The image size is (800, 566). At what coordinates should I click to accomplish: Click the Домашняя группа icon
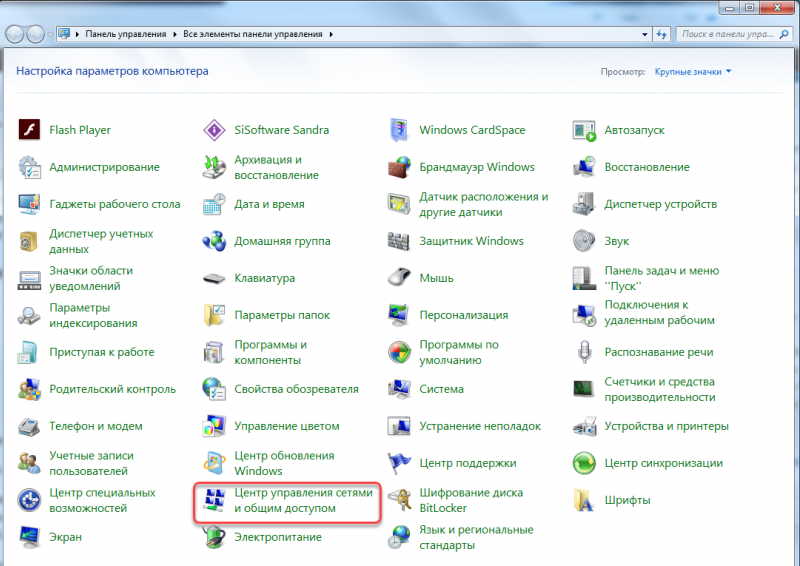coord(214,241)
